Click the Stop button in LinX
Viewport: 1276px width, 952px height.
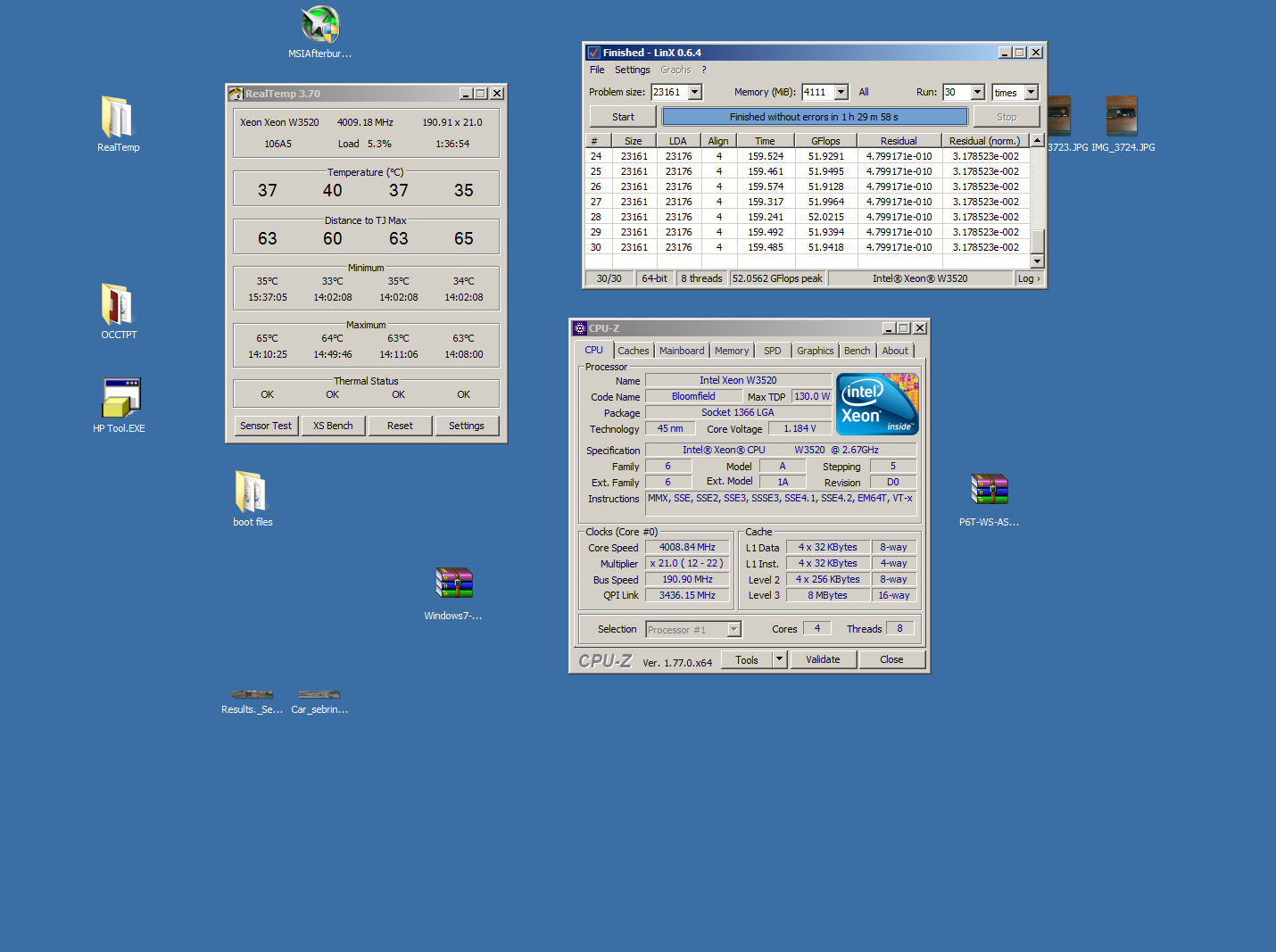coord(1007,117)
